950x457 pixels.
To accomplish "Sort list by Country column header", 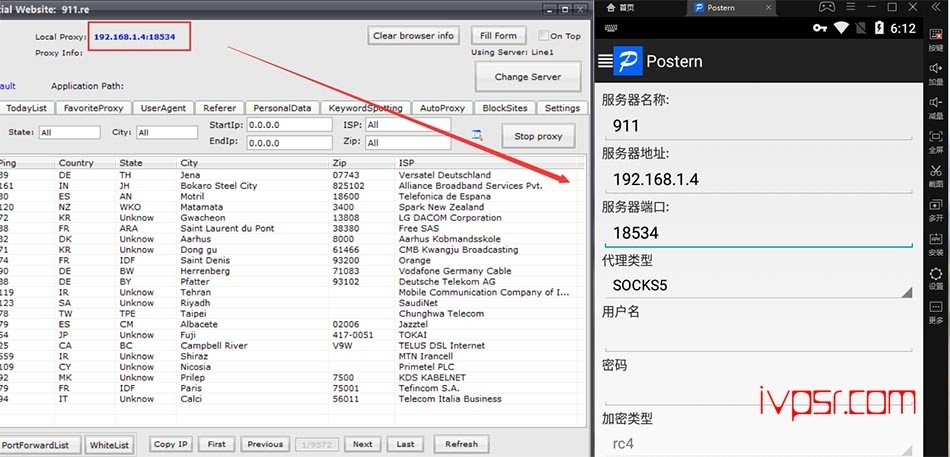I will tap(85, 162).
